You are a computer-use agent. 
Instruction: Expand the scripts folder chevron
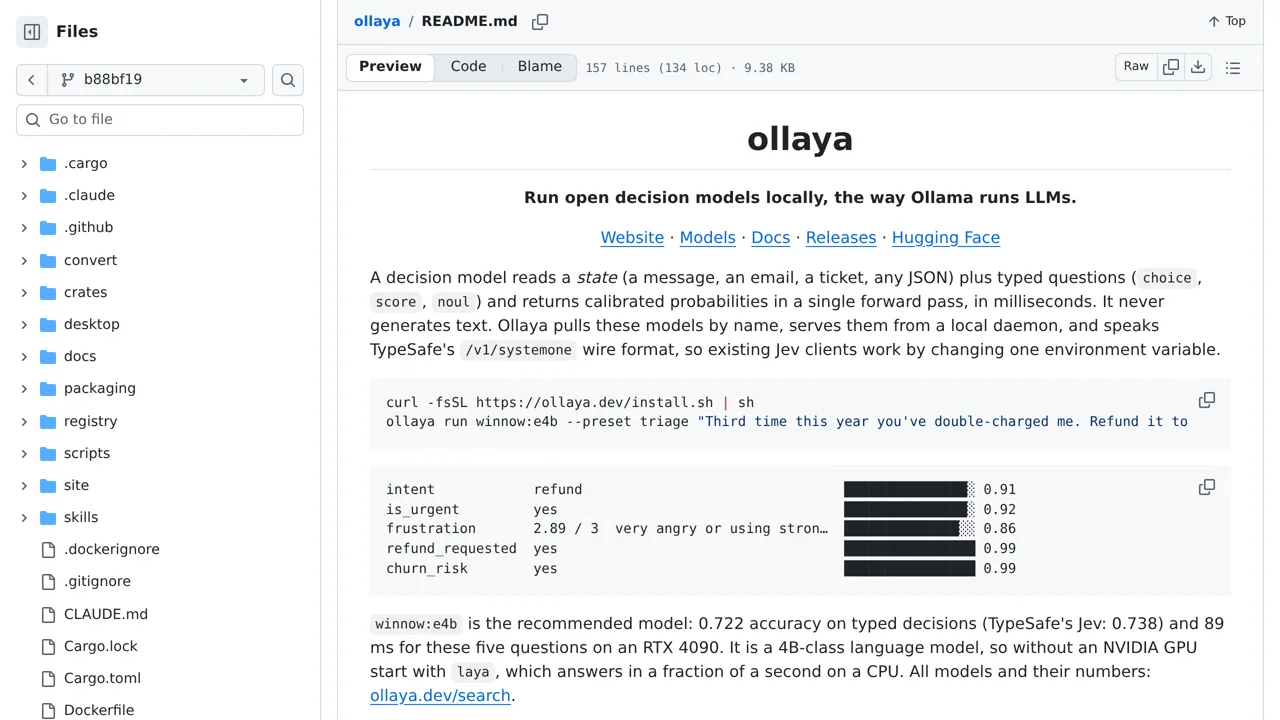click(24, 453)
